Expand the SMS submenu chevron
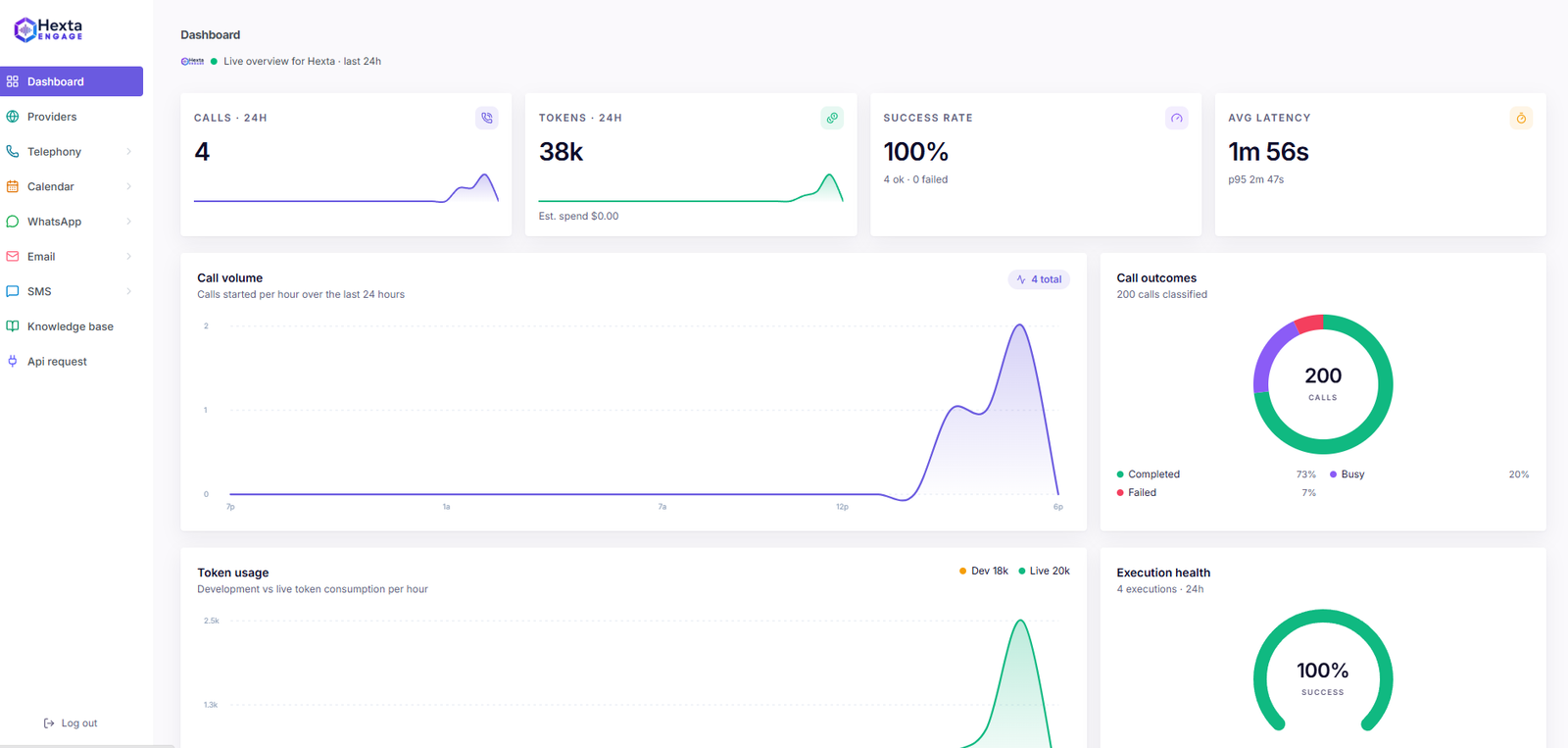The height and width of the screenshot is (748, 1568). click(128, 291)
